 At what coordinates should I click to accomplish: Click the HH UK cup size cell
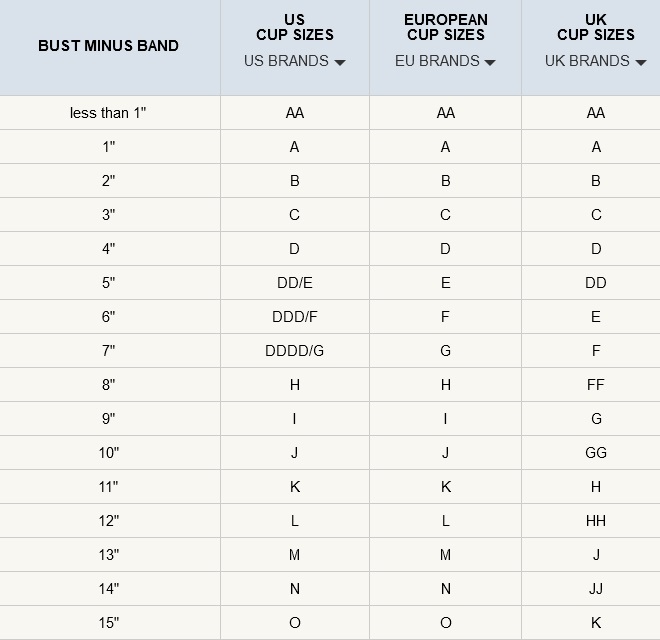596,521
